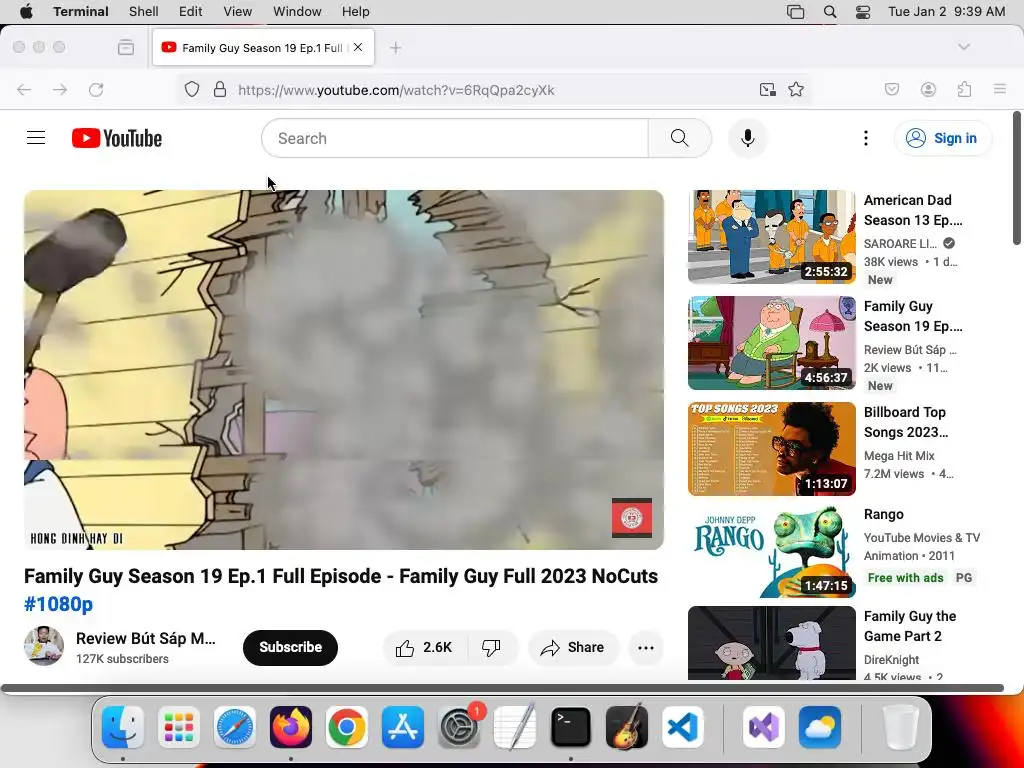Click in the YouTube search field
The width and height of the screenshot is (1024, 768).
[x=455, y=138]
